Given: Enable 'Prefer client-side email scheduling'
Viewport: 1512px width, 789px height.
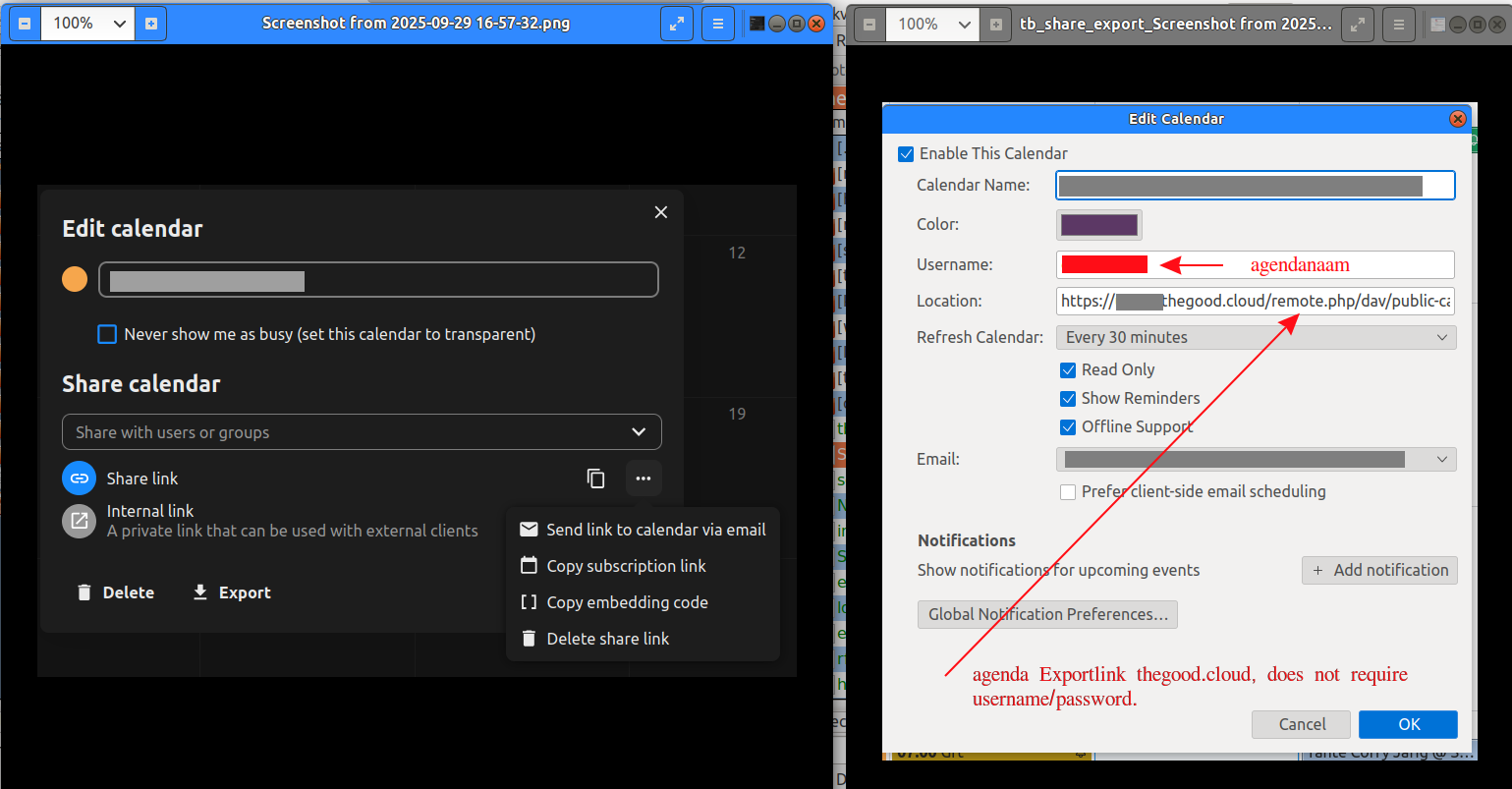Looking at the screenshot, I should point(1068,492).
